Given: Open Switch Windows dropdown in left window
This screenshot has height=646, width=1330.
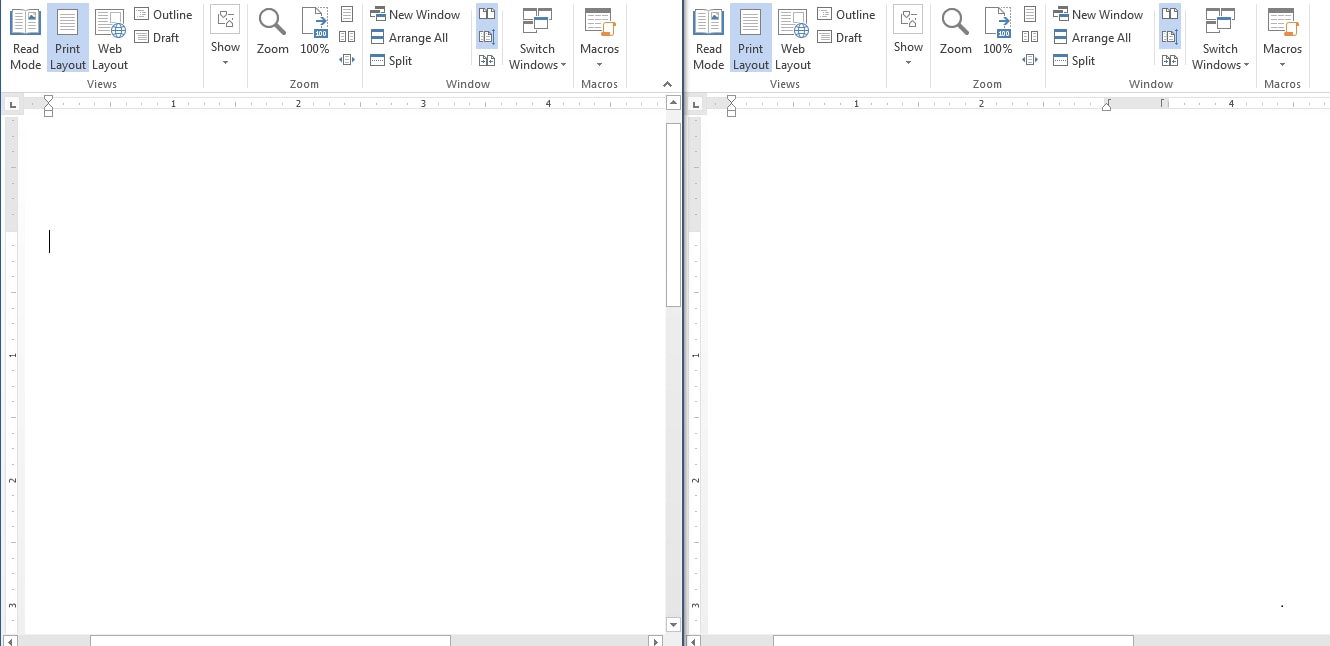Looking at the screenshot, I should coord(537,39).
